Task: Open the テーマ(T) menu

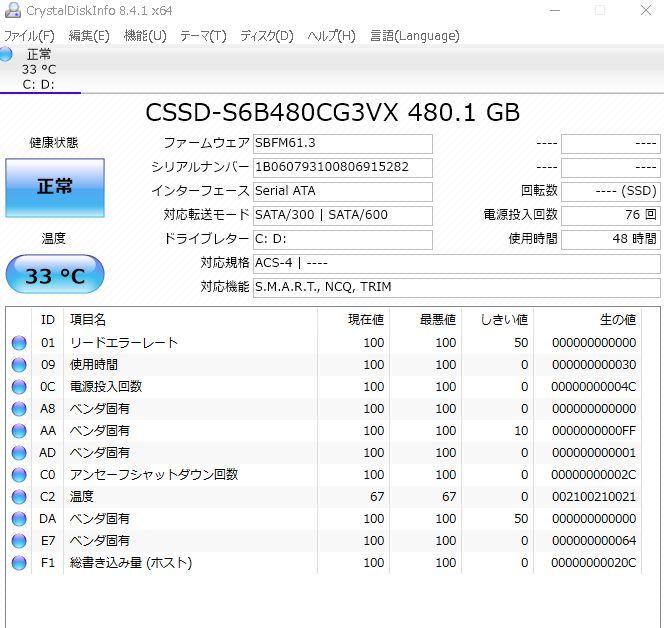Action: tap(203, 36)
